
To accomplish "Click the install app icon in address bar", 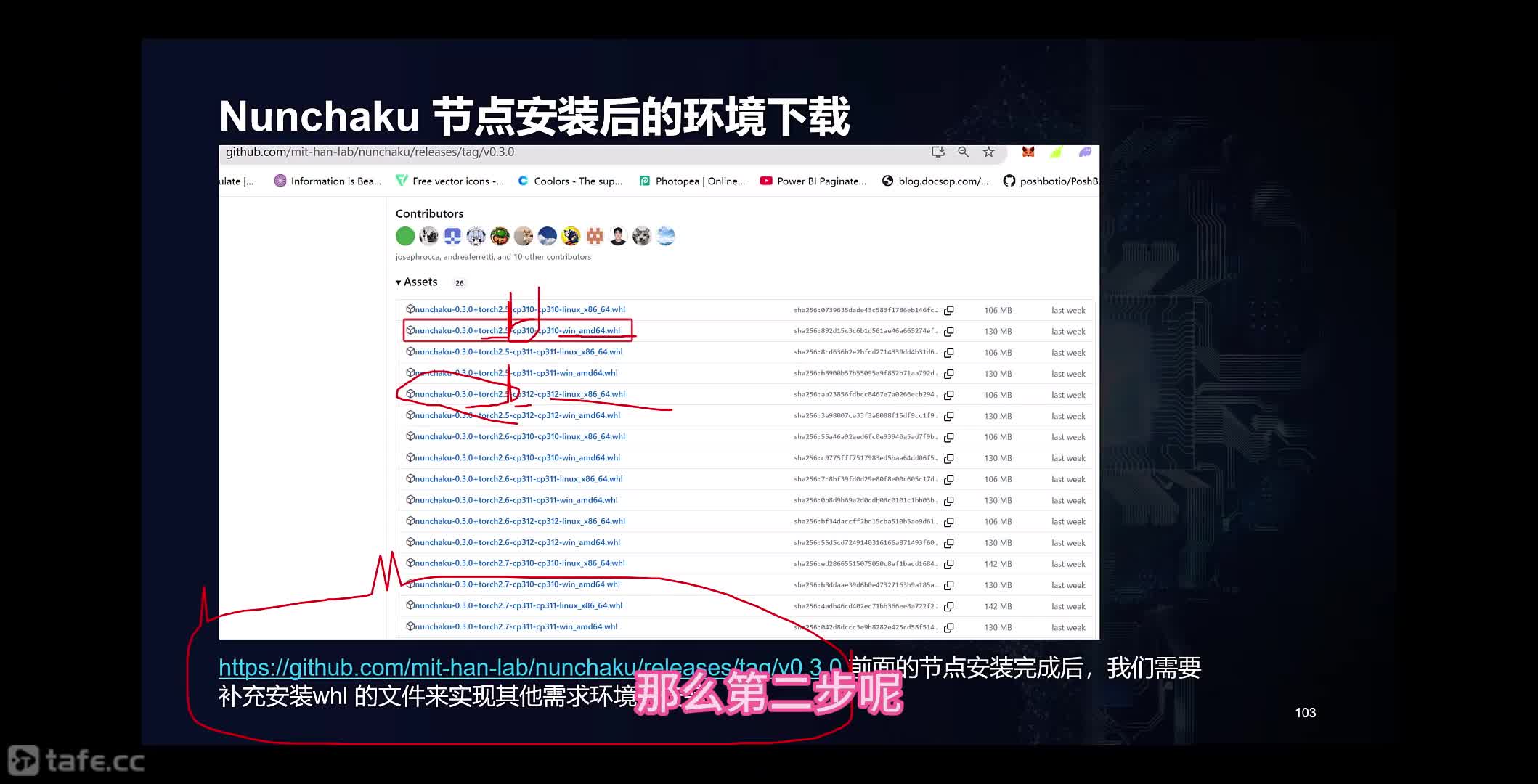I will (938, 152).
